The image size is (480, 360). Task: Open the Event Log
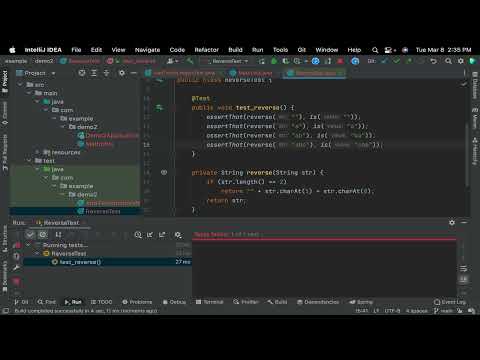pyautogui.click(x=450, y=302)
